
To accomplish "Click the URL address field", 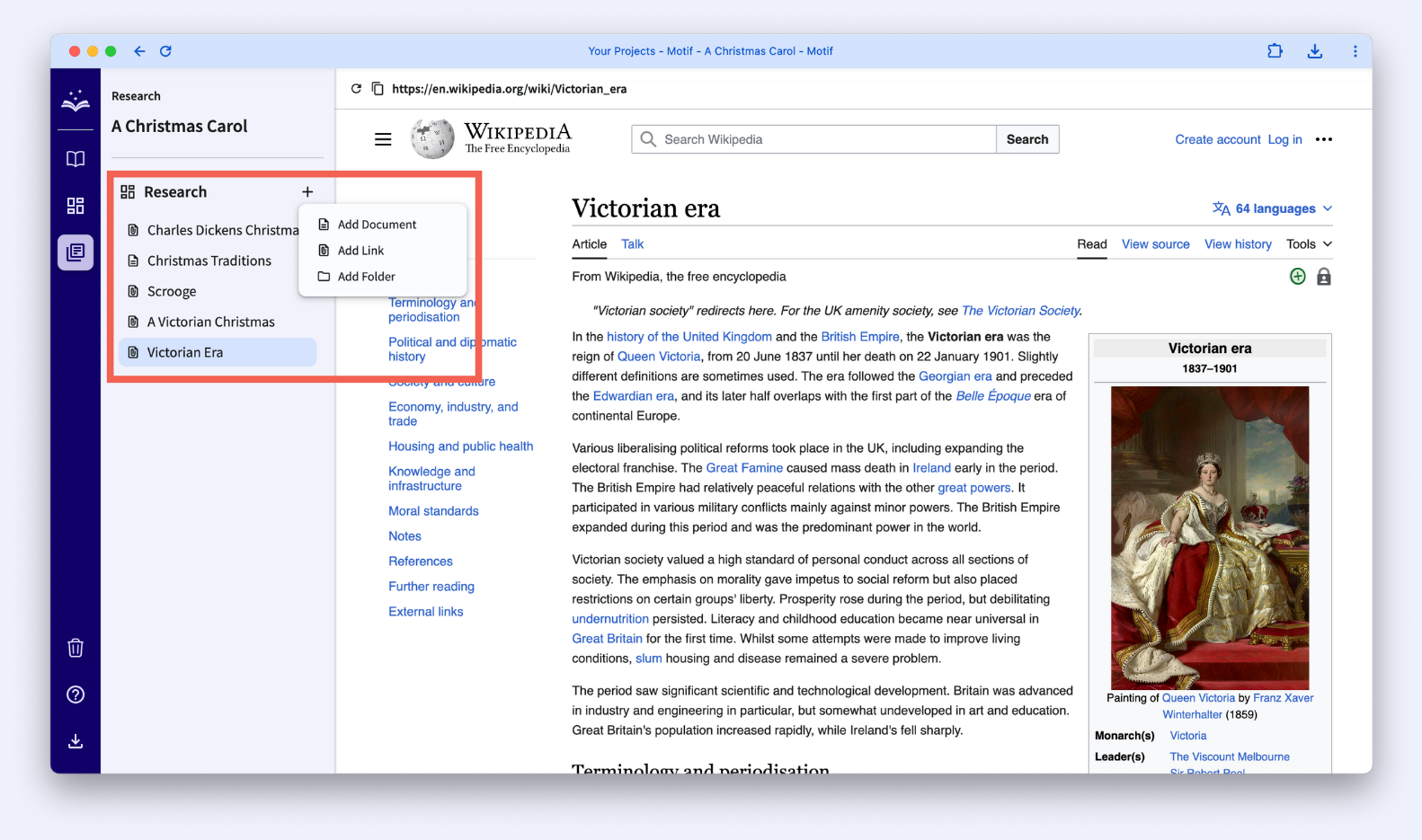I will coord(510,89).
